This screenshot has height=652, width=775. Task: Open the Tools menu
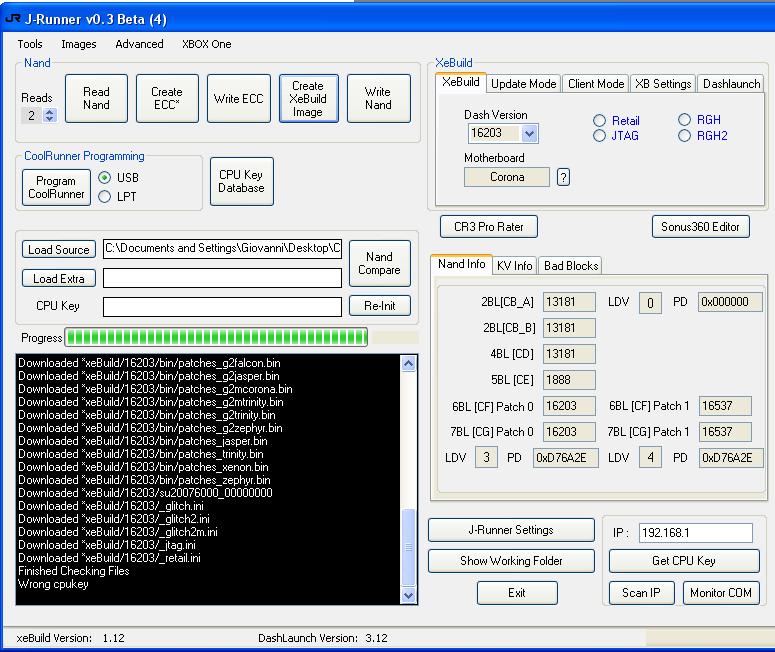click(30, 44)
